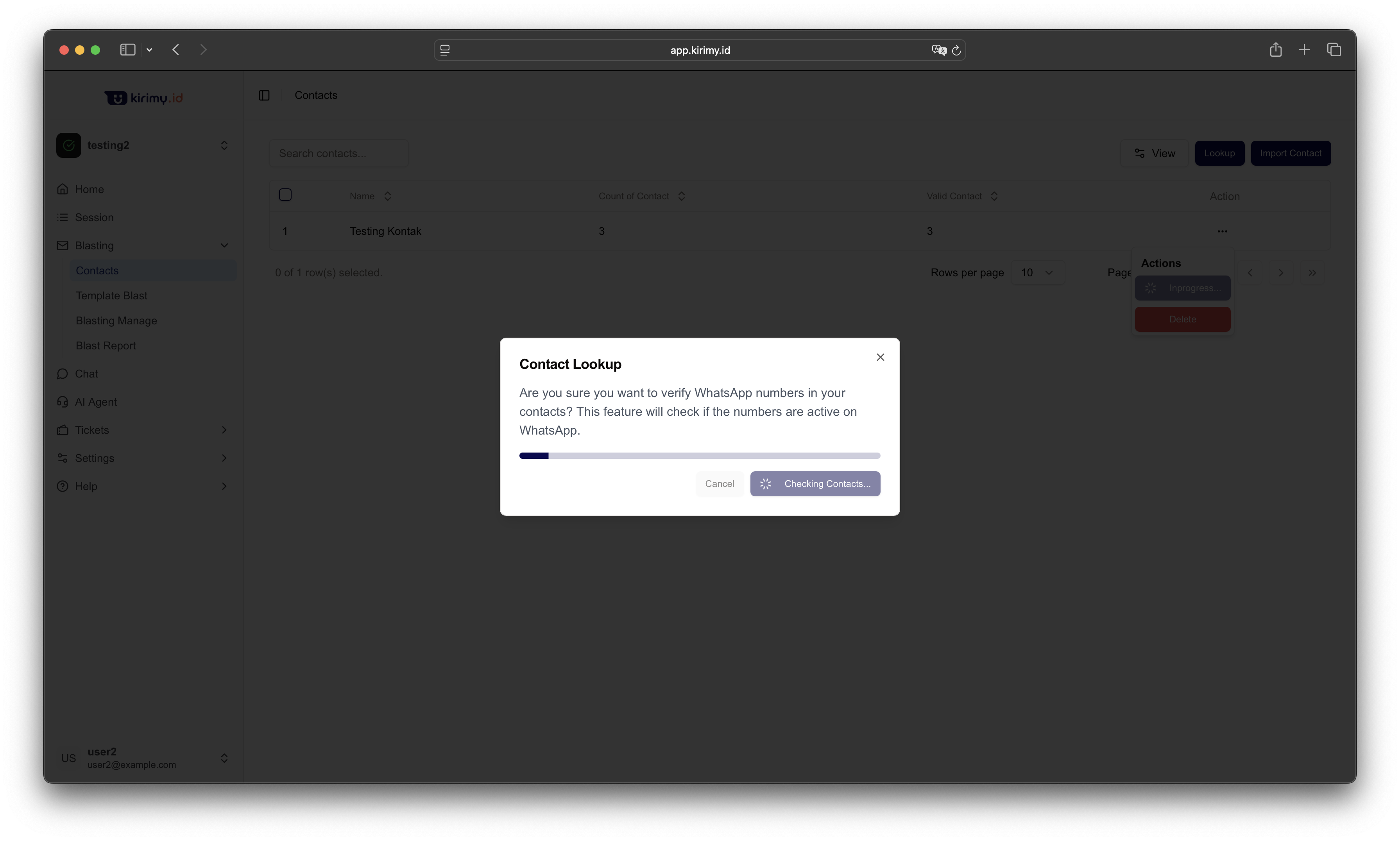Close the Contact Lookup dialog
Screen dimensions: 1400x841
[880, 357]
